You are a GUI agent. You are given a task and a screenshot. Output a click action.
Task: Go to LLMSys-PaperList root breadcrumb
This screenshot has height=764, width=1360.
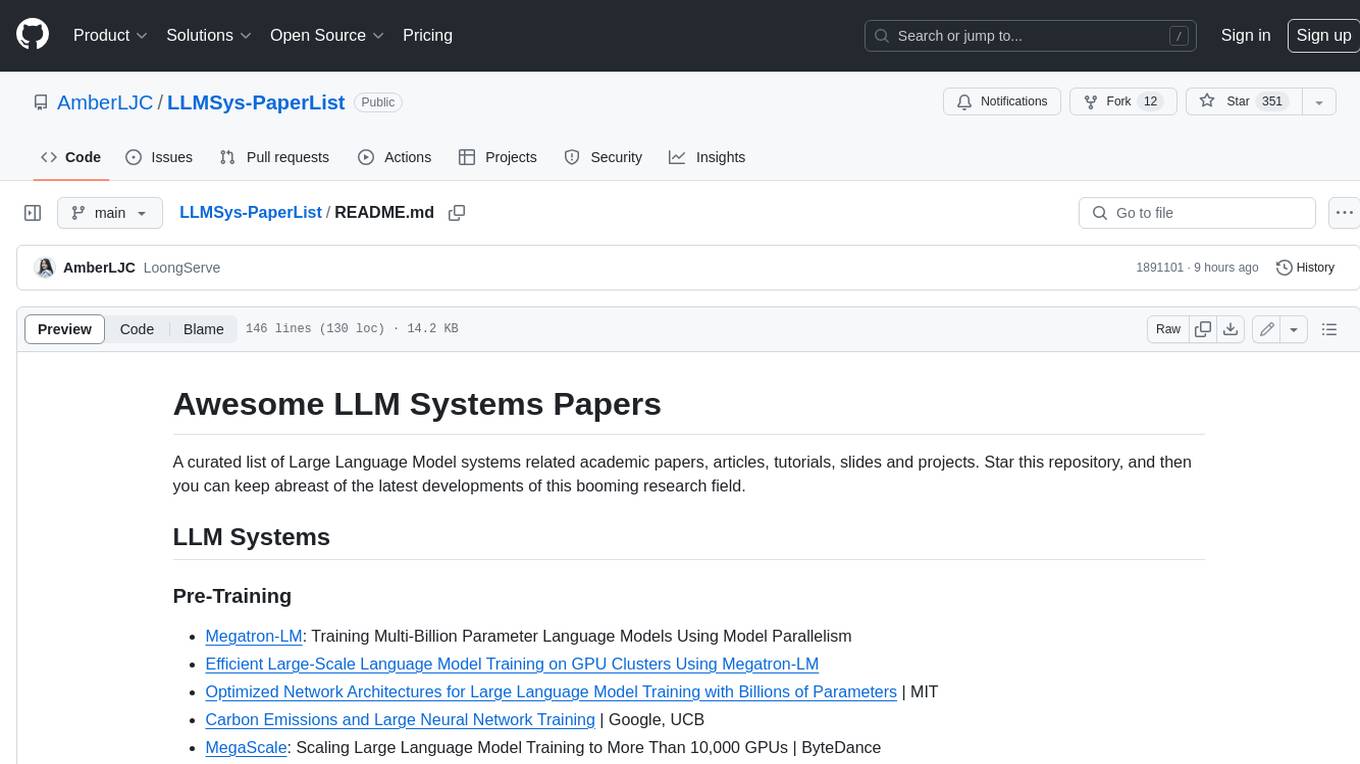coord(250,213)
